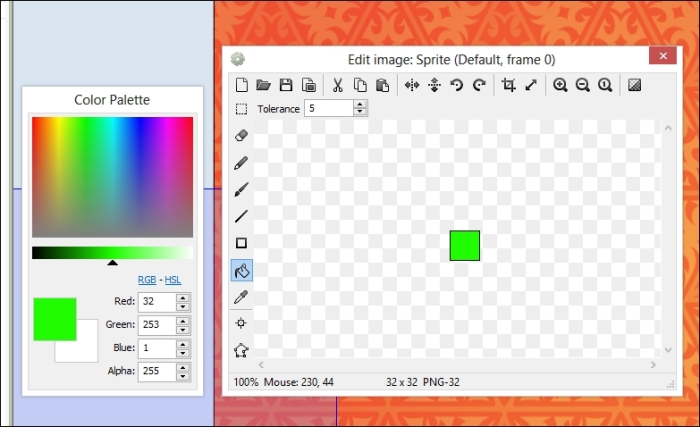Decrease the Tolerance value
The height and width of the screenshot is (427, 700).
point(360,112)
